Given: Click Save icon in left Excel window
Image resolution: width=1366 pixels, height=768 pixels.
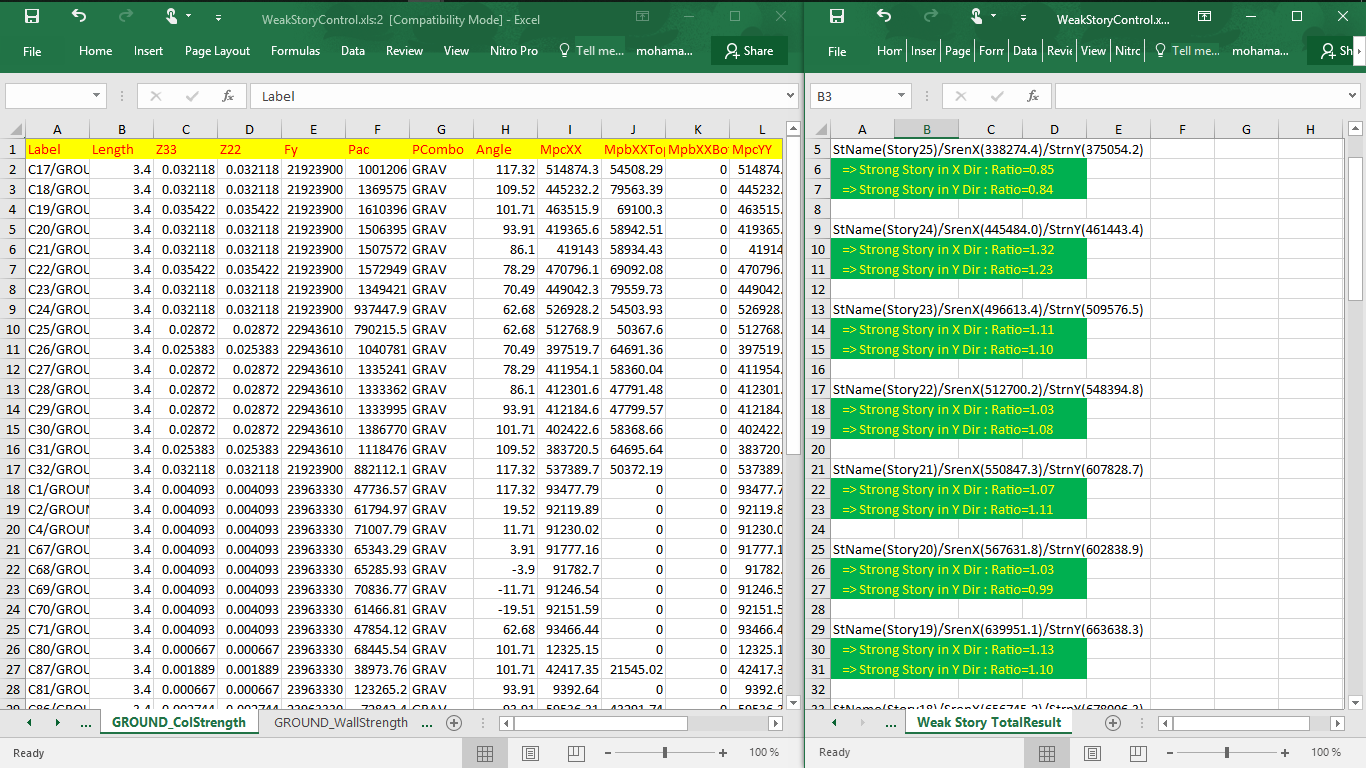Looking at the screenshot, I should click(x=31, y=17).
